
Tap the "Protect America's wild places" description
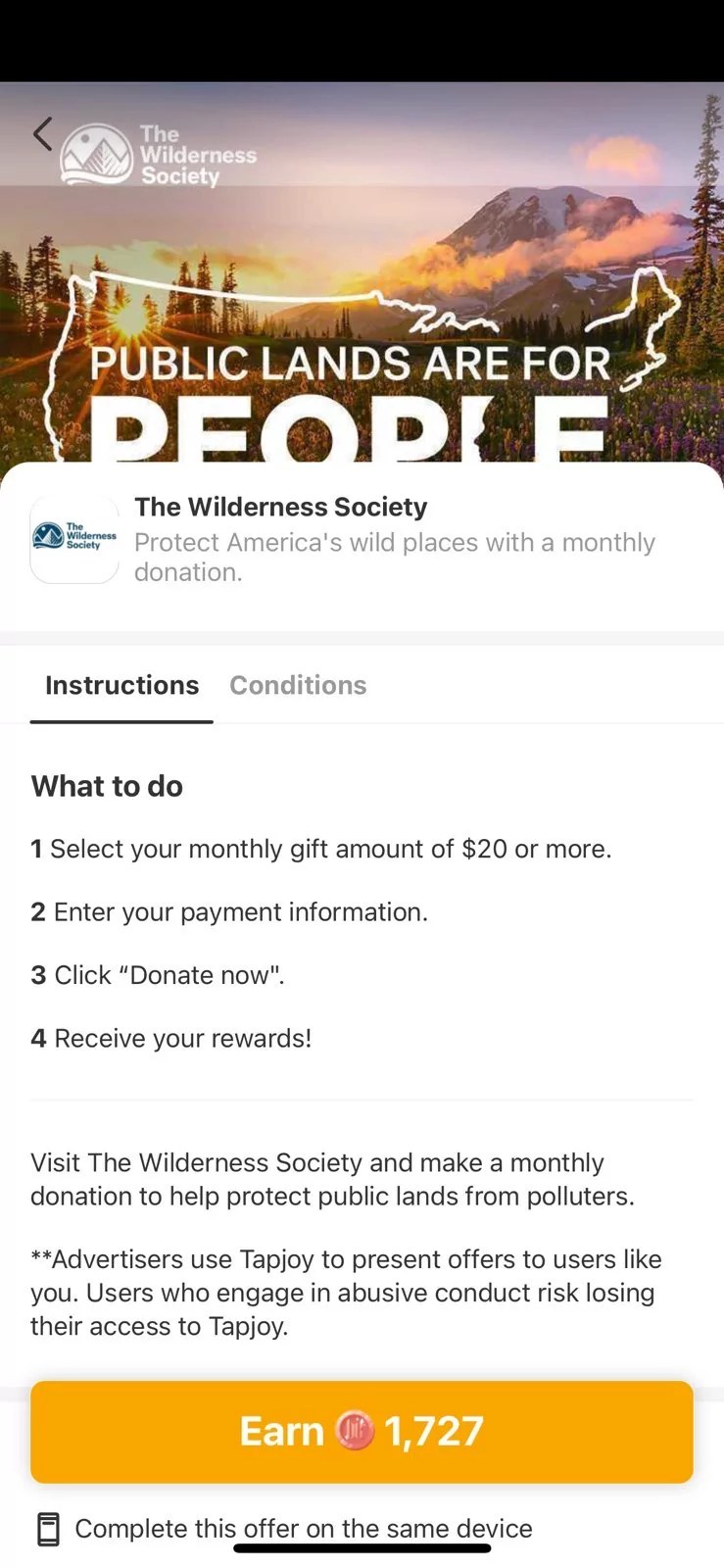[394, 557]
